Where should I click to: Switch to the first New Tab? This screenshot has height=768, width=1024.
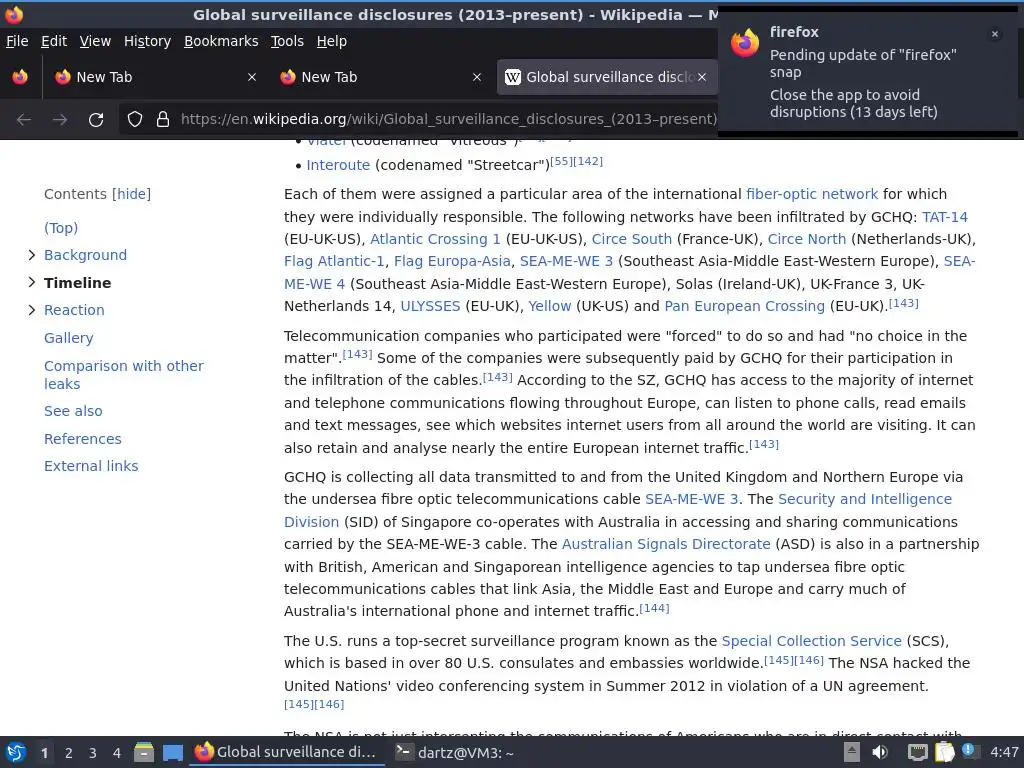click(155, 77)
